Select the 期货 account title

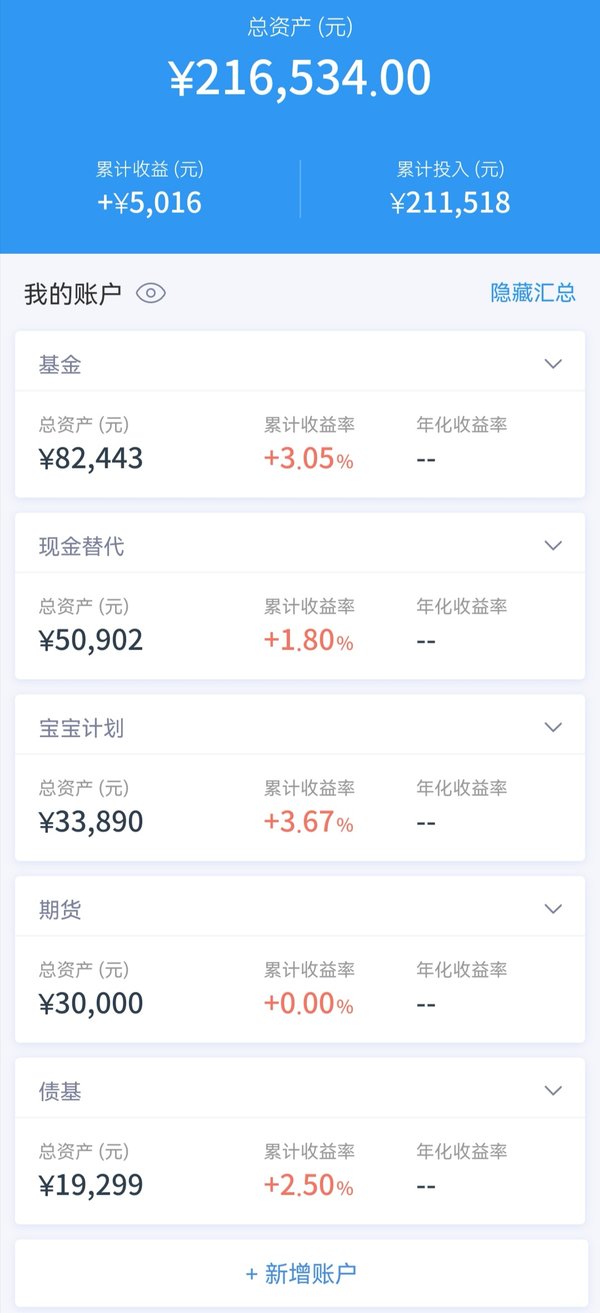(x=60, y=910)
